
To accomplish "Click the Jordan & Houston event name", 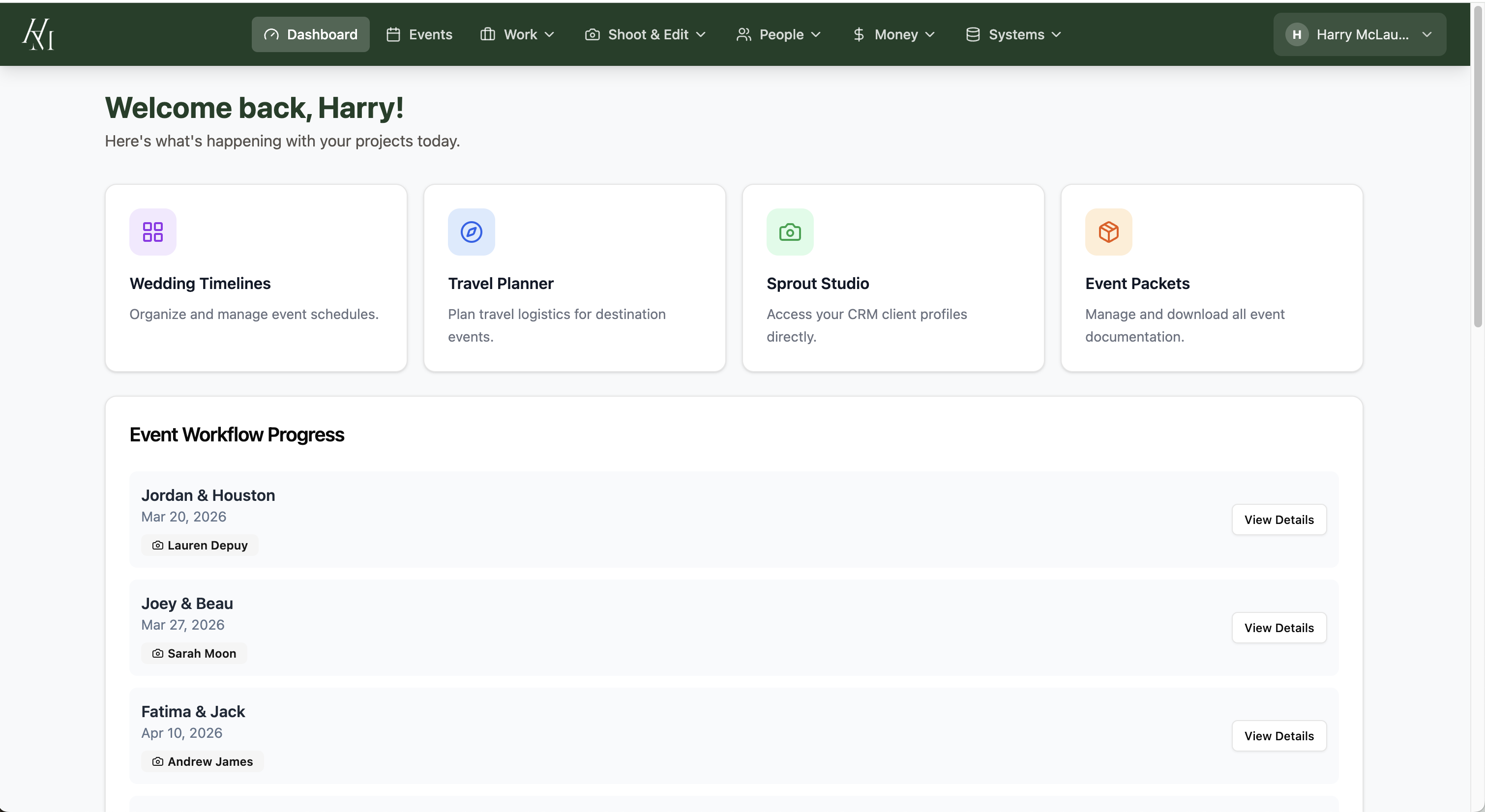I will point(208,495).
